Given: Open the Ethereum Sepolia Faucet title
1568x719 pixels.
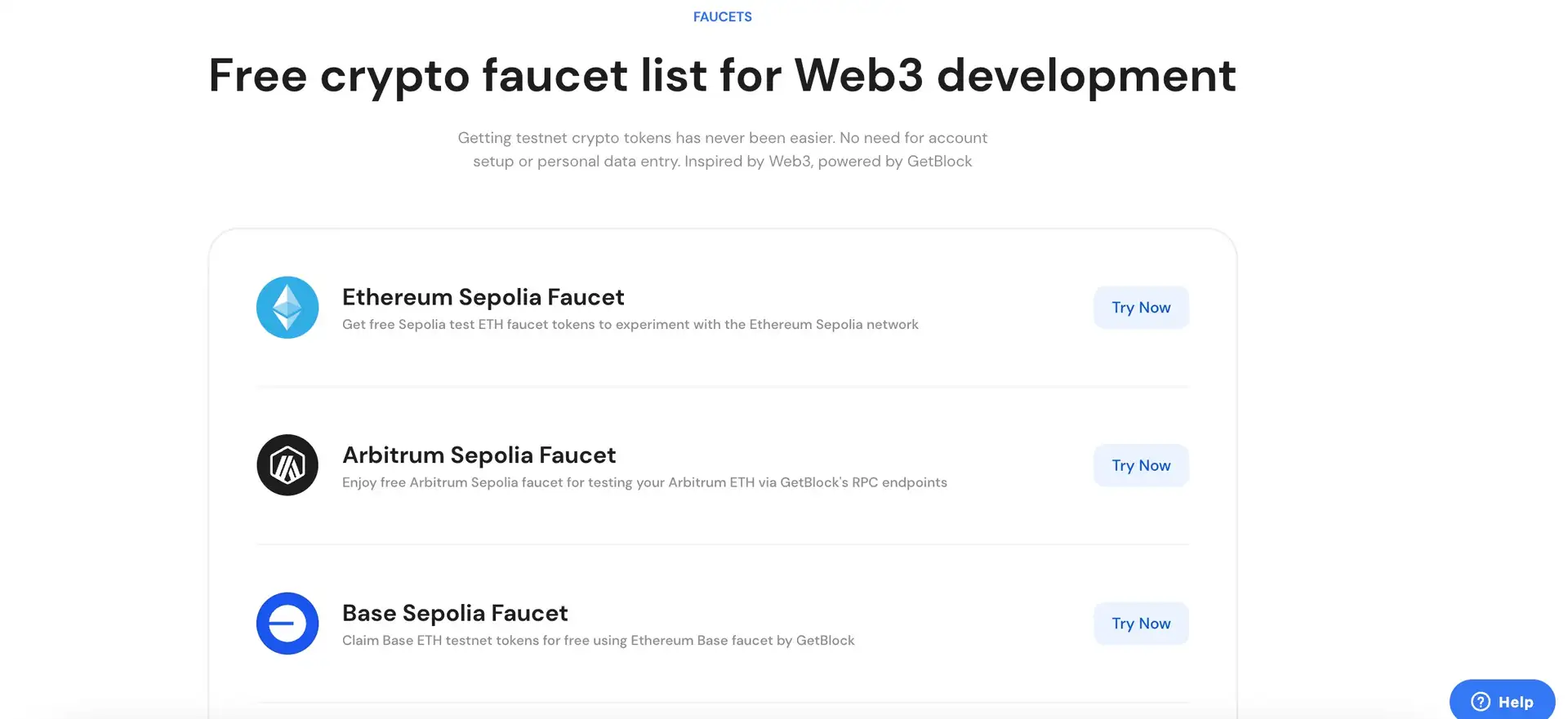Looking at the screenshot, I should (483, 297).
